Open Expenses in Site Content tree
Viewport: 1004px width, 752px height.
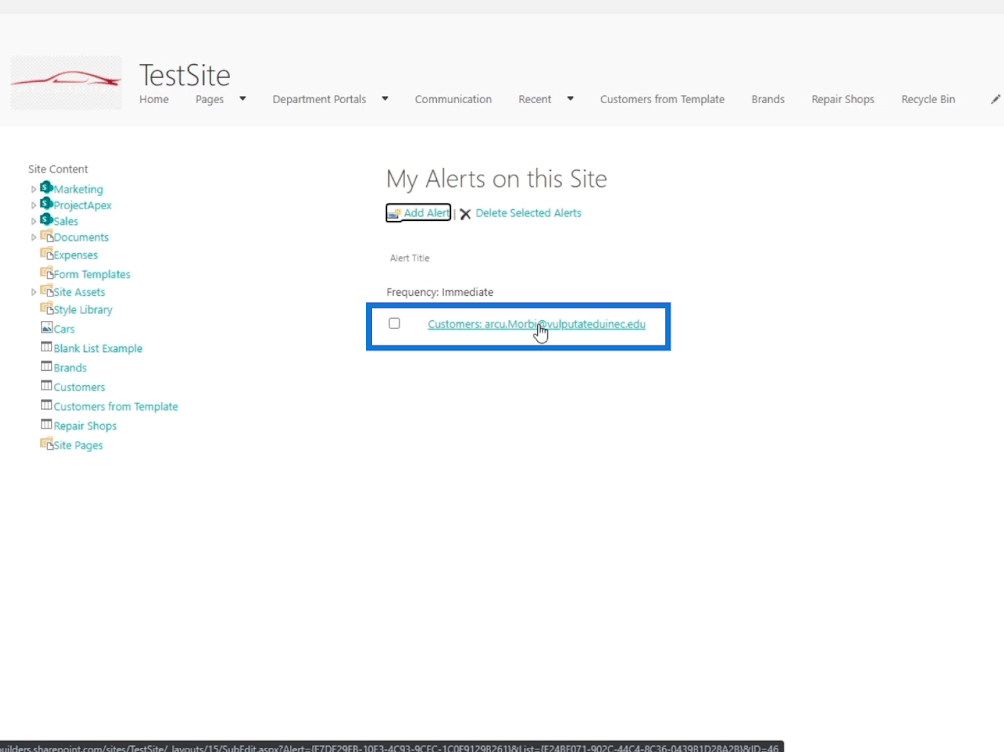pyautogui.click(x=76, y=255)
